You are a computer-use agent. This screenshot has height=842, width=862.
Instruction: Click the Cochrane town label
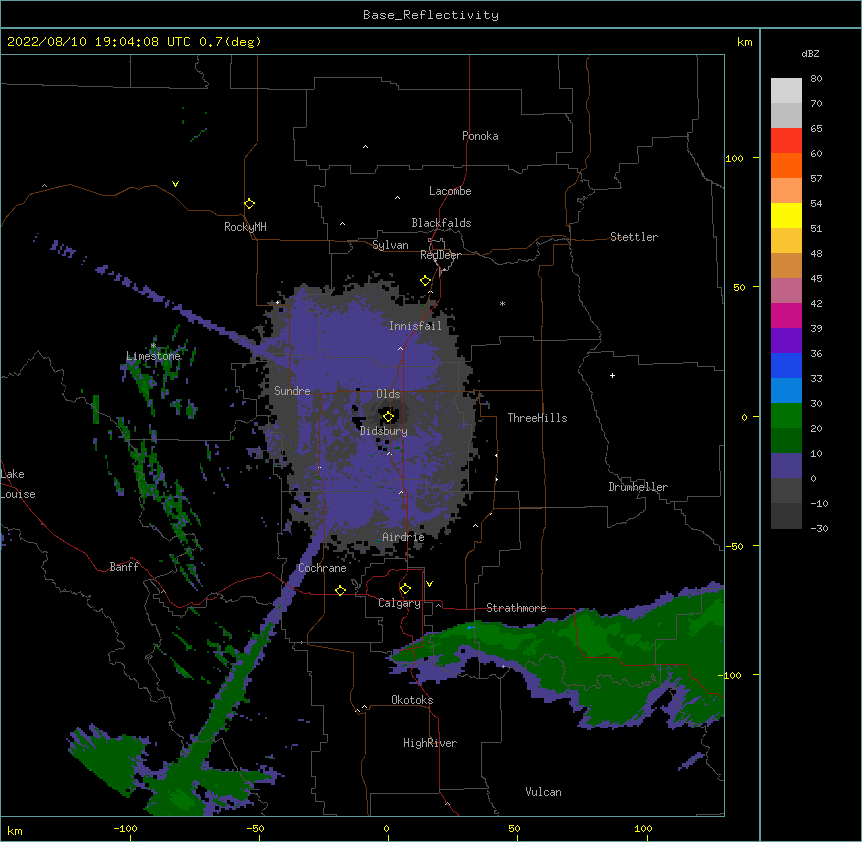pos(322,568)
